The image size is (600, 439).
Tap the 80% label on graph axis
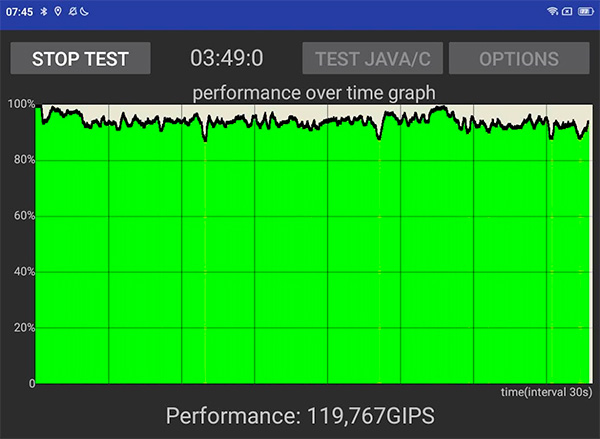click(22, 160)
